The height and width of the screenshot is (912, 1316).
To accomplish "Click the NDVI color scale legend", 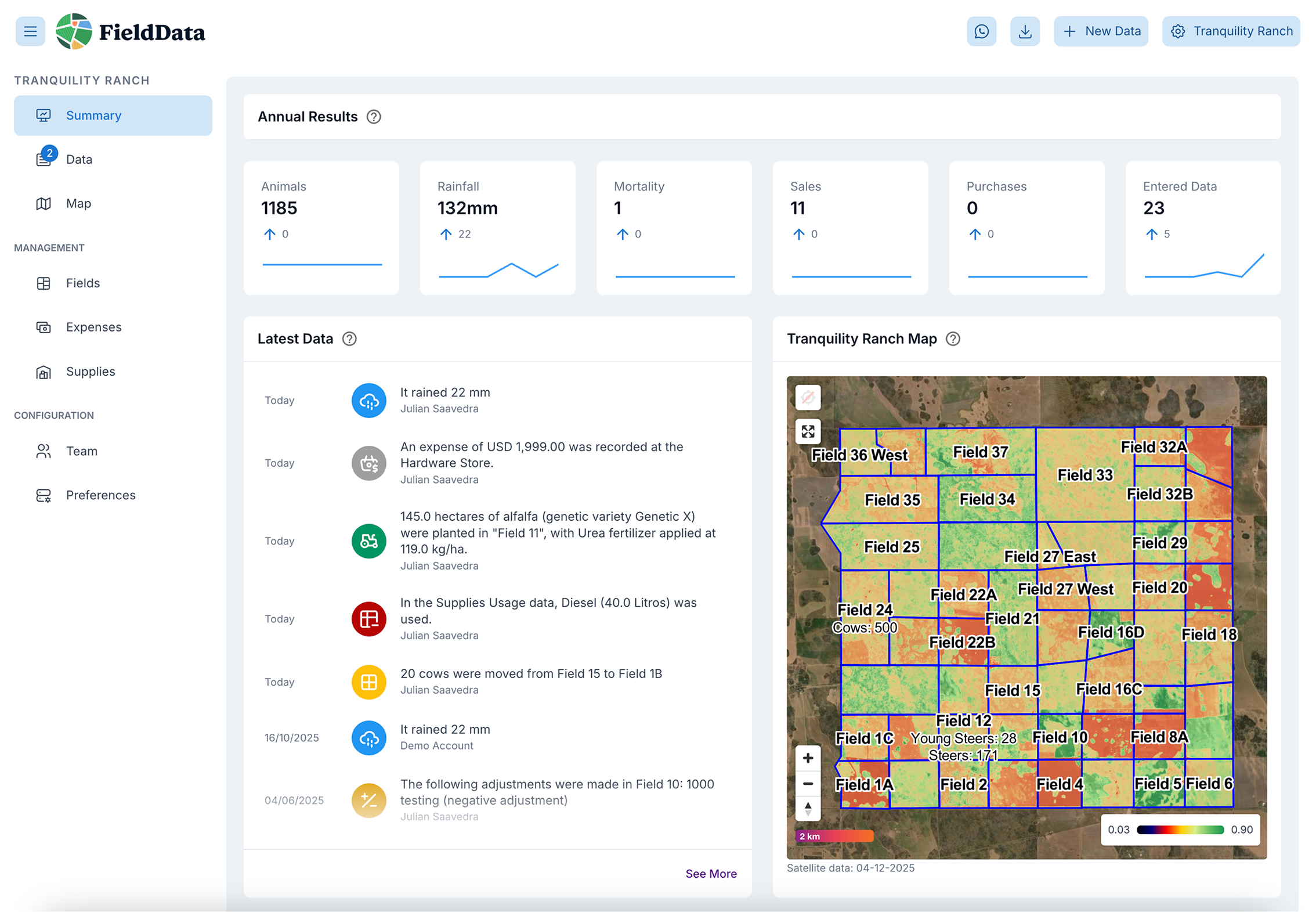I will tap(1180, 830).
